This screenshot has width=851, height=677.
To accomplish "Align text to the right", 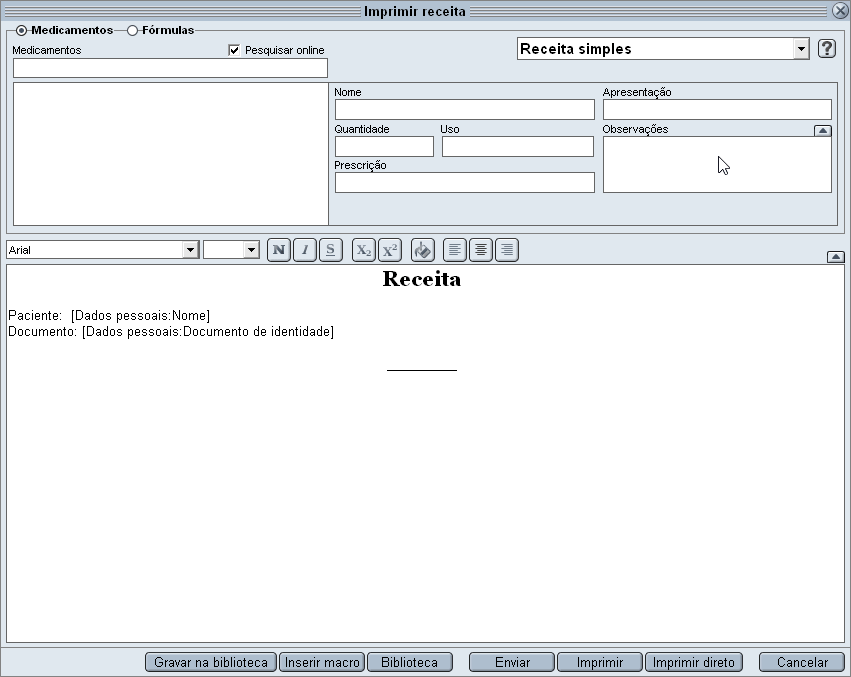I will [x=507, y=250].
